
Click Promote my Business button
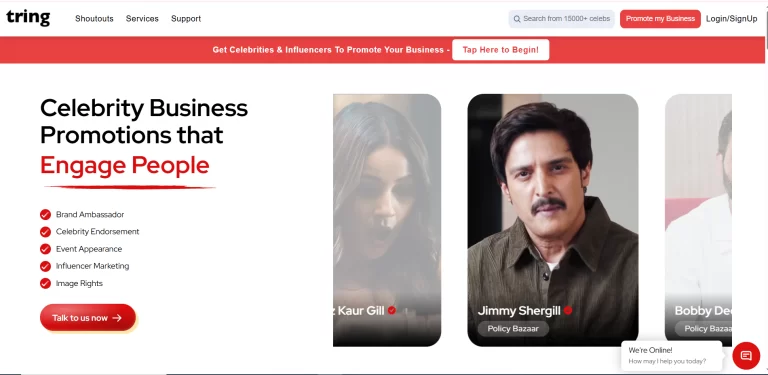[x=660, y=19]
